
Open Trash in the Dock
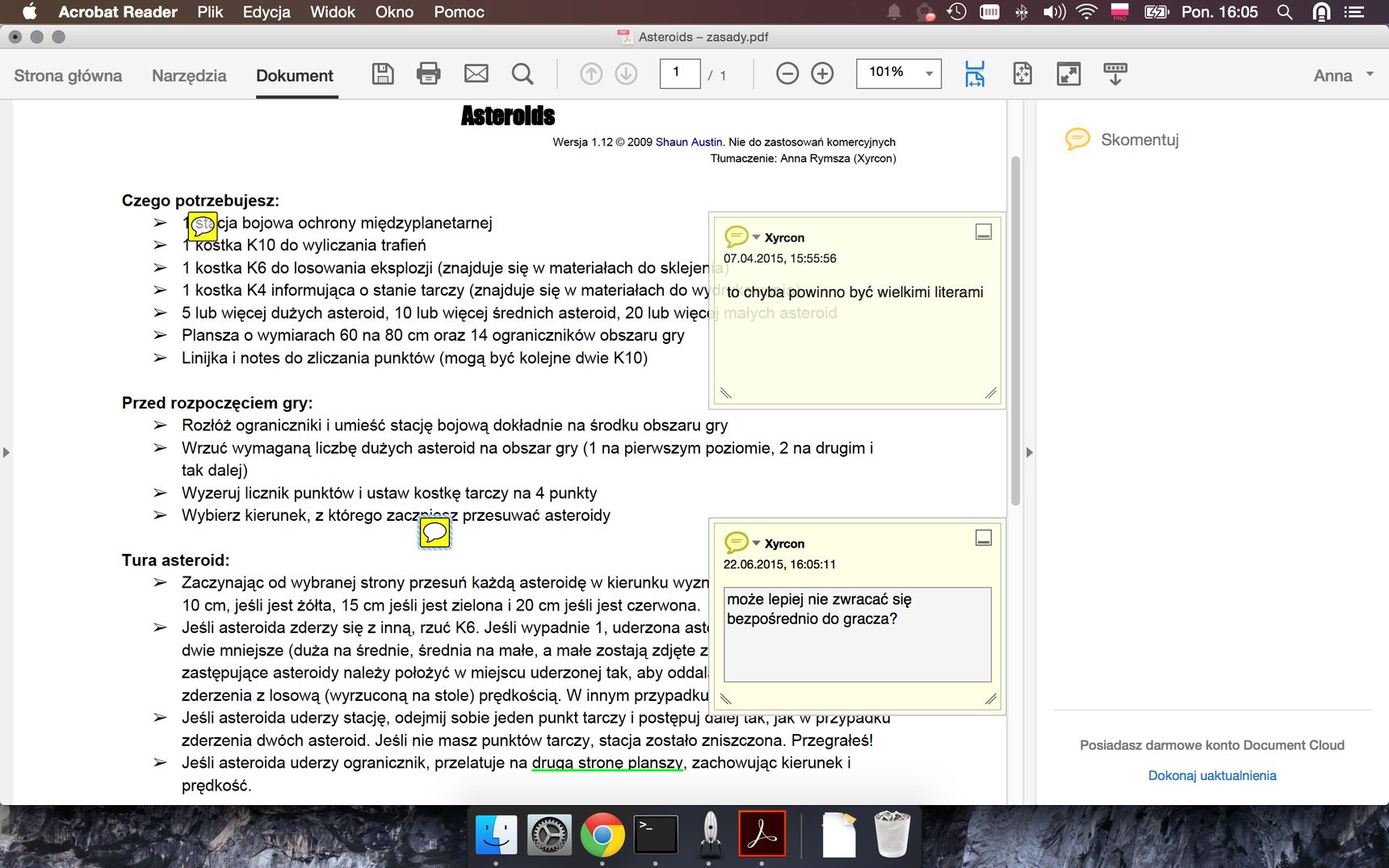coord(892,835)
